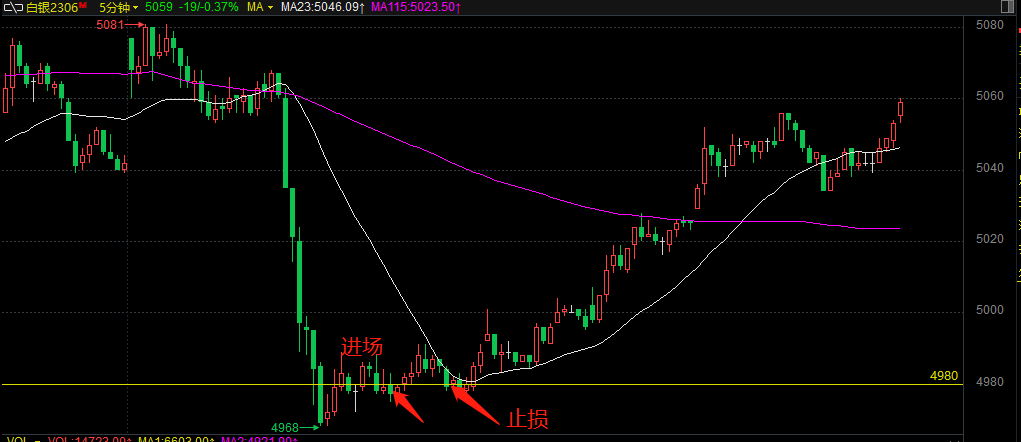Toggle the side panel layout icon

pyautogui.click(x=1007, y=8)
